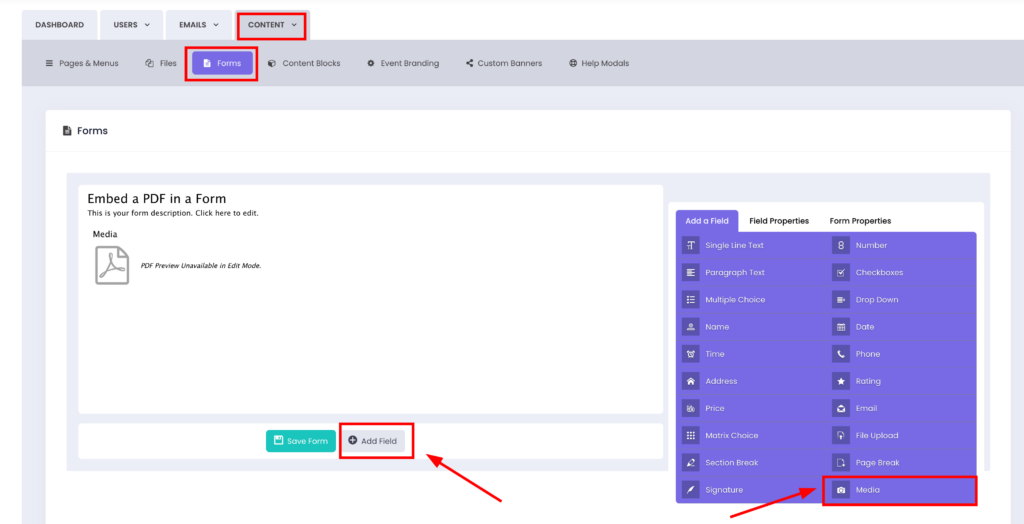Image resolution: width=1024 pixels, height=524 pixels.
Task: Select the Matrix Choice grid icon
Action: coord(691,436)
